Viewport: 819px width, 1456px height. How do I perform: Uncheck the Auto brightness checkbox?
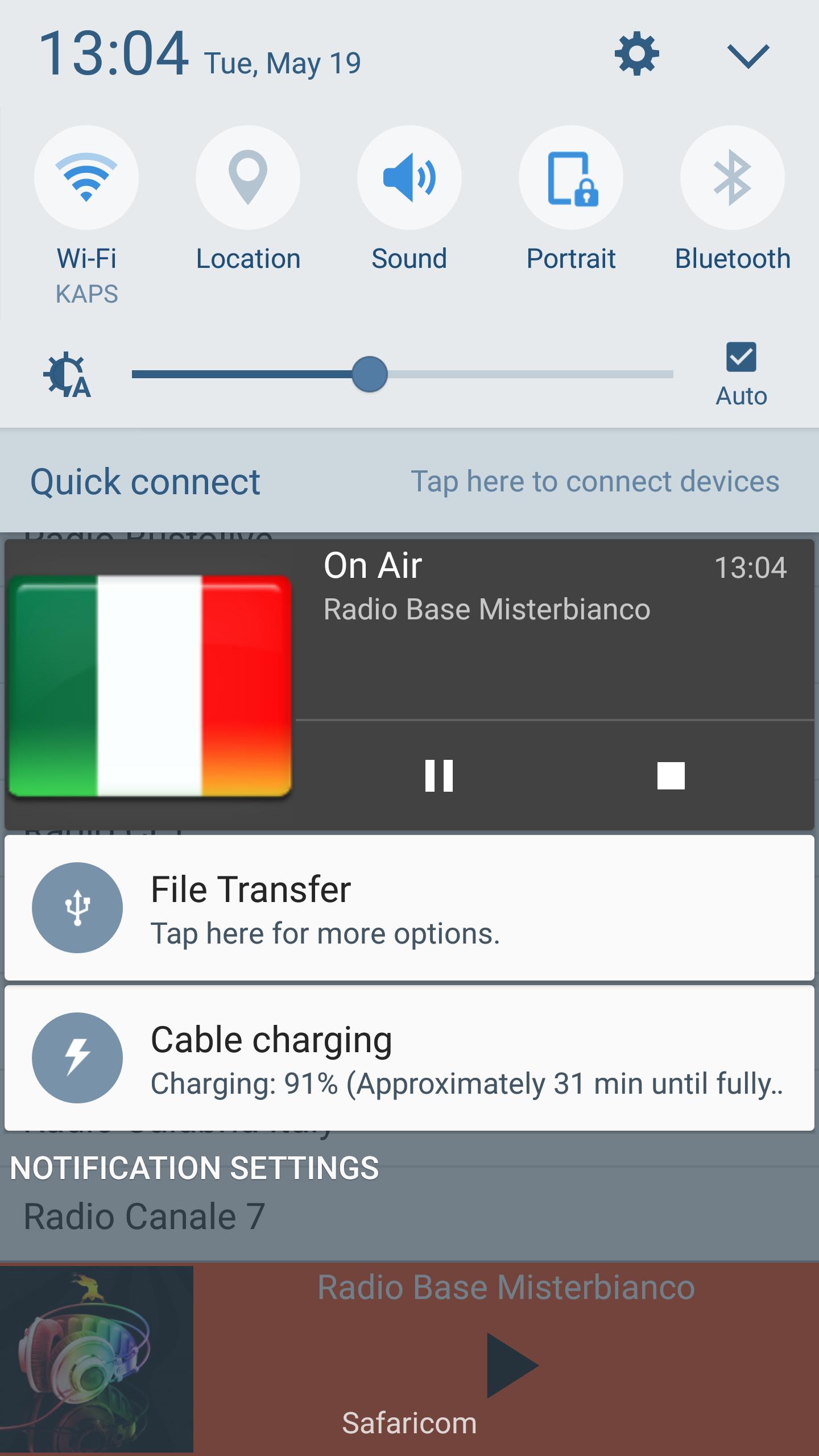click(741, 357)
